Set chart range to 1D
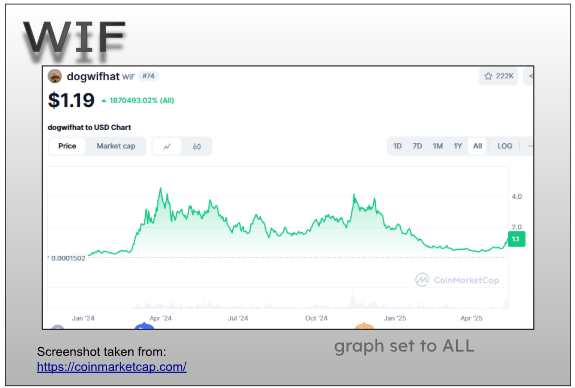Screen dimensions: 575x388 (398, 146)
